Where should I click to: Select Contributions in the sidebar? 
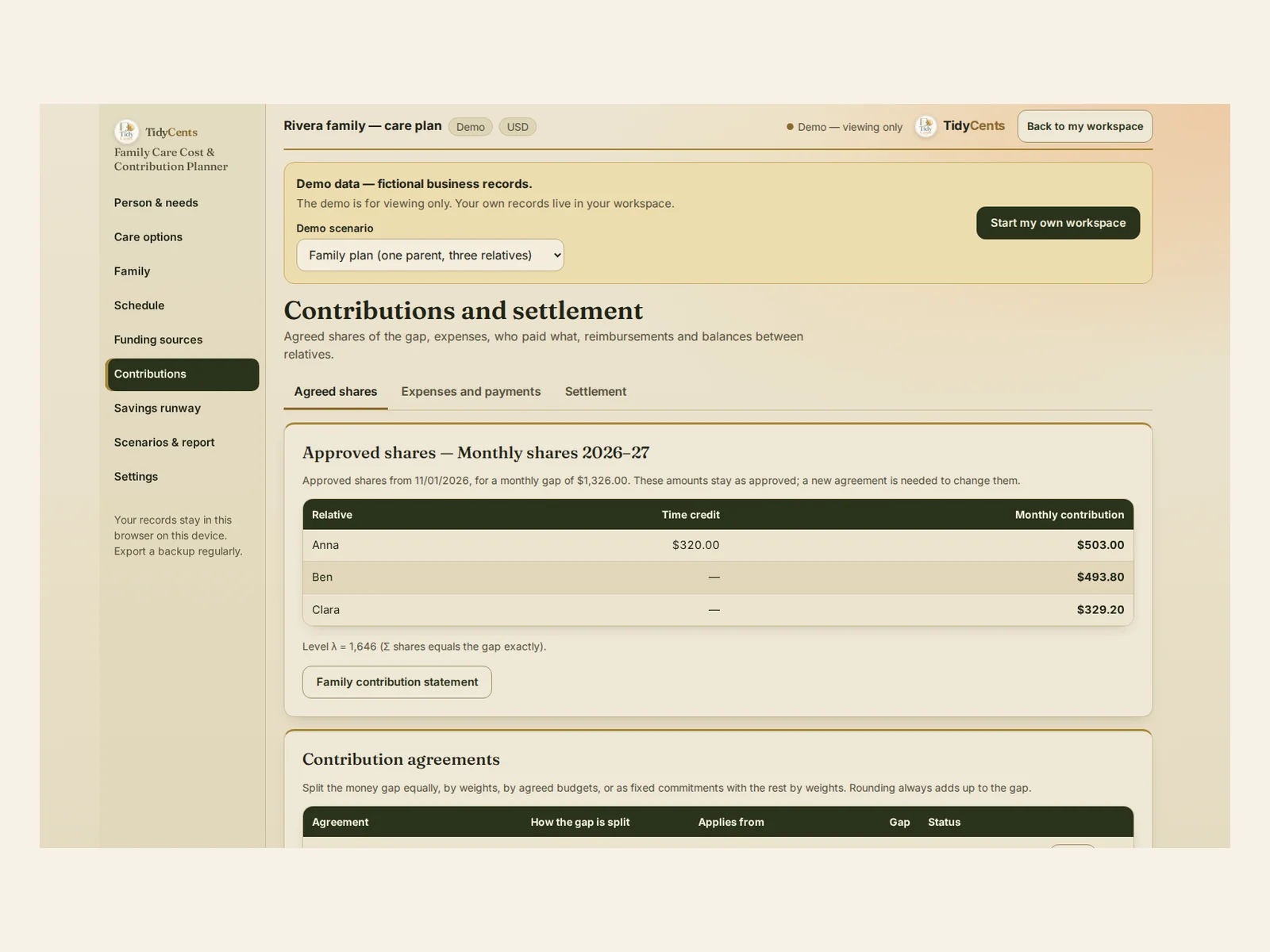click(x=182, y=374)
